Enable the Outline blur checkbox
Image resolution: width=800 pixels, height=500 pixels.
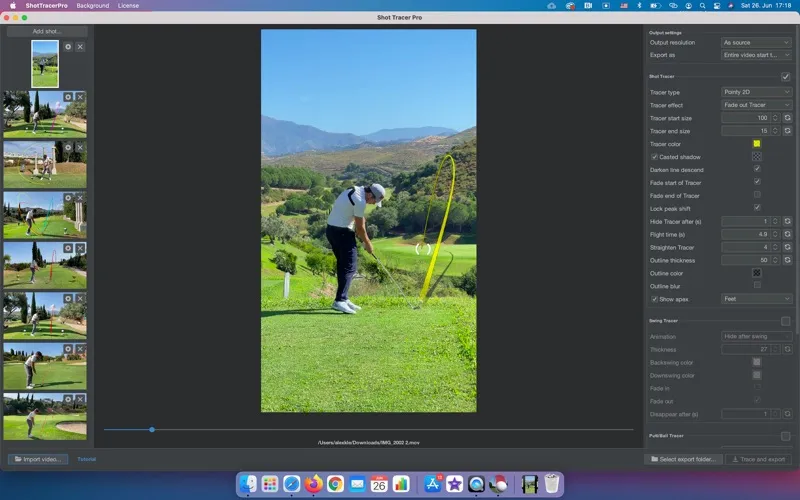point(757,285)
